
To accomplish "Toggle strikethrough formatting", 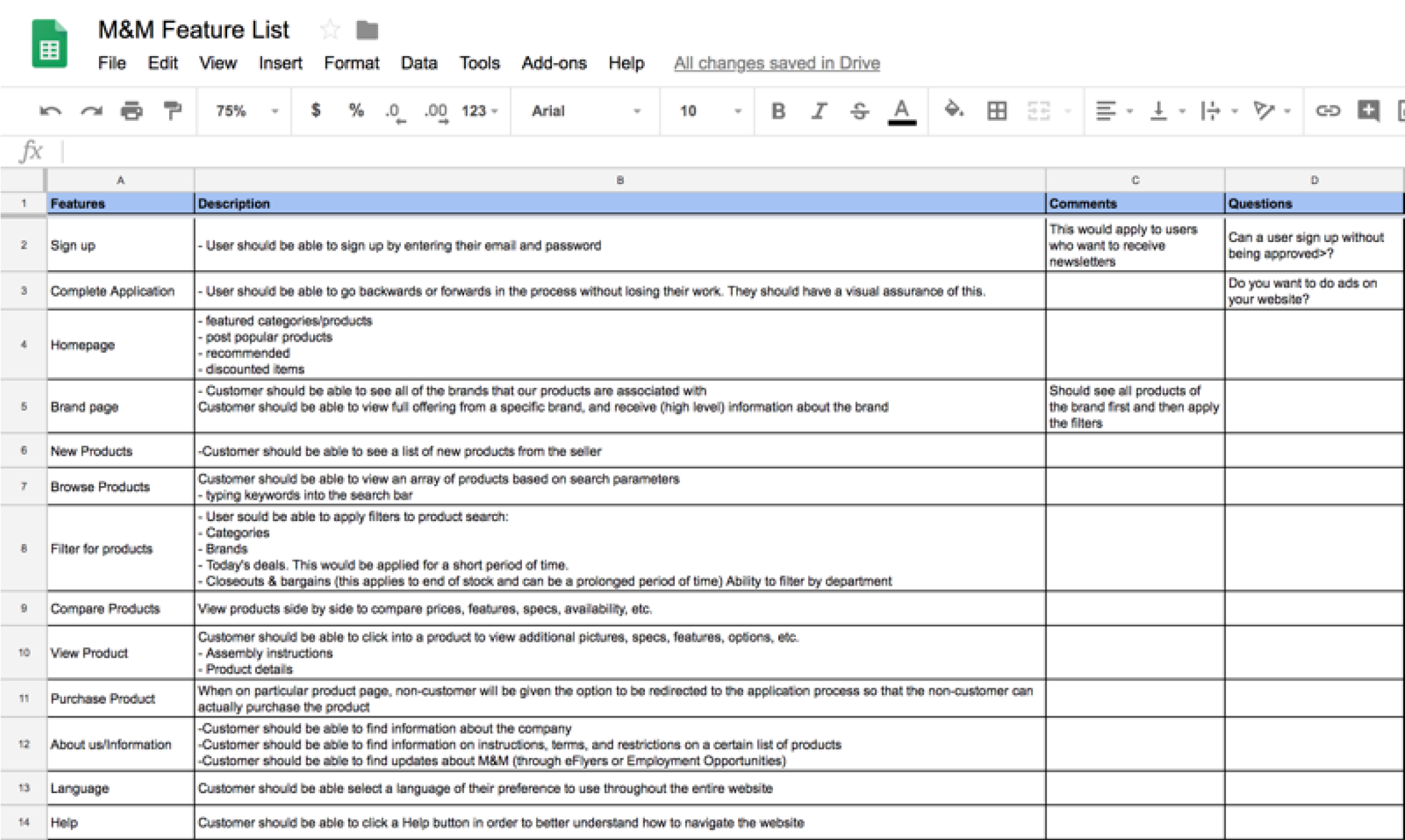I will [859, 111].
